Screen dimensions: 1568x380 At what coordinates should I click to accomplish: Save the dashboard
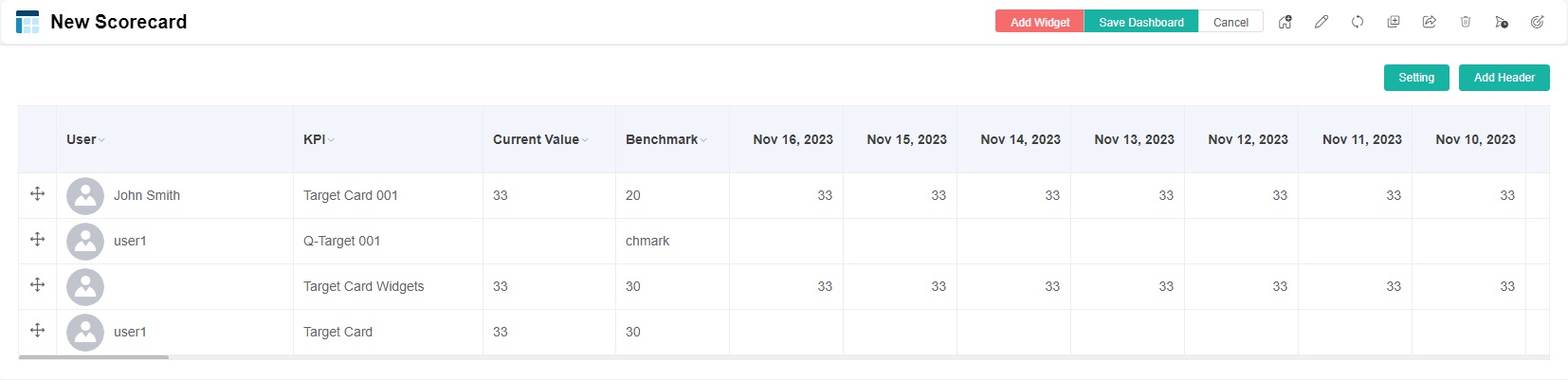pos(1140,22)
